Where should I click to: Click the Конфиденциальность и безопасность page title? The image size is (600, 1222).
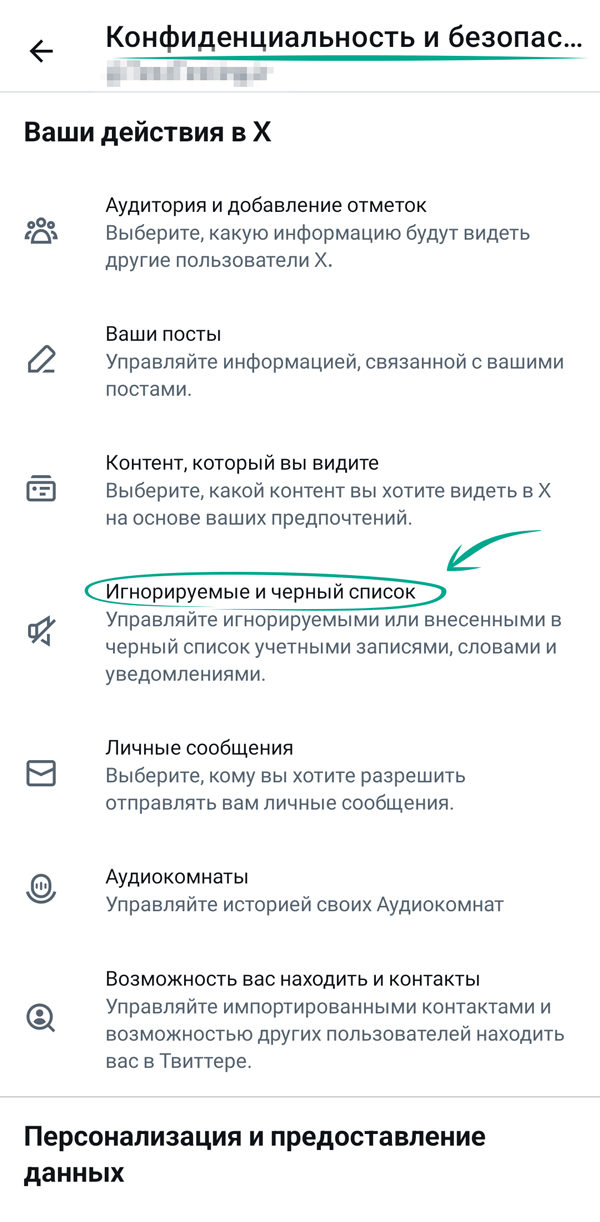(342, 39)
